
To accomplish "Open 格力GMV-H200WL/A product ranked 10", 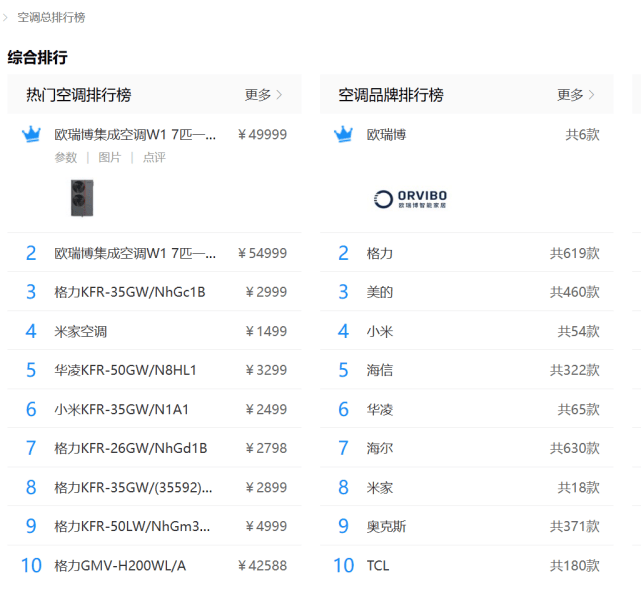I will point(120,566).
